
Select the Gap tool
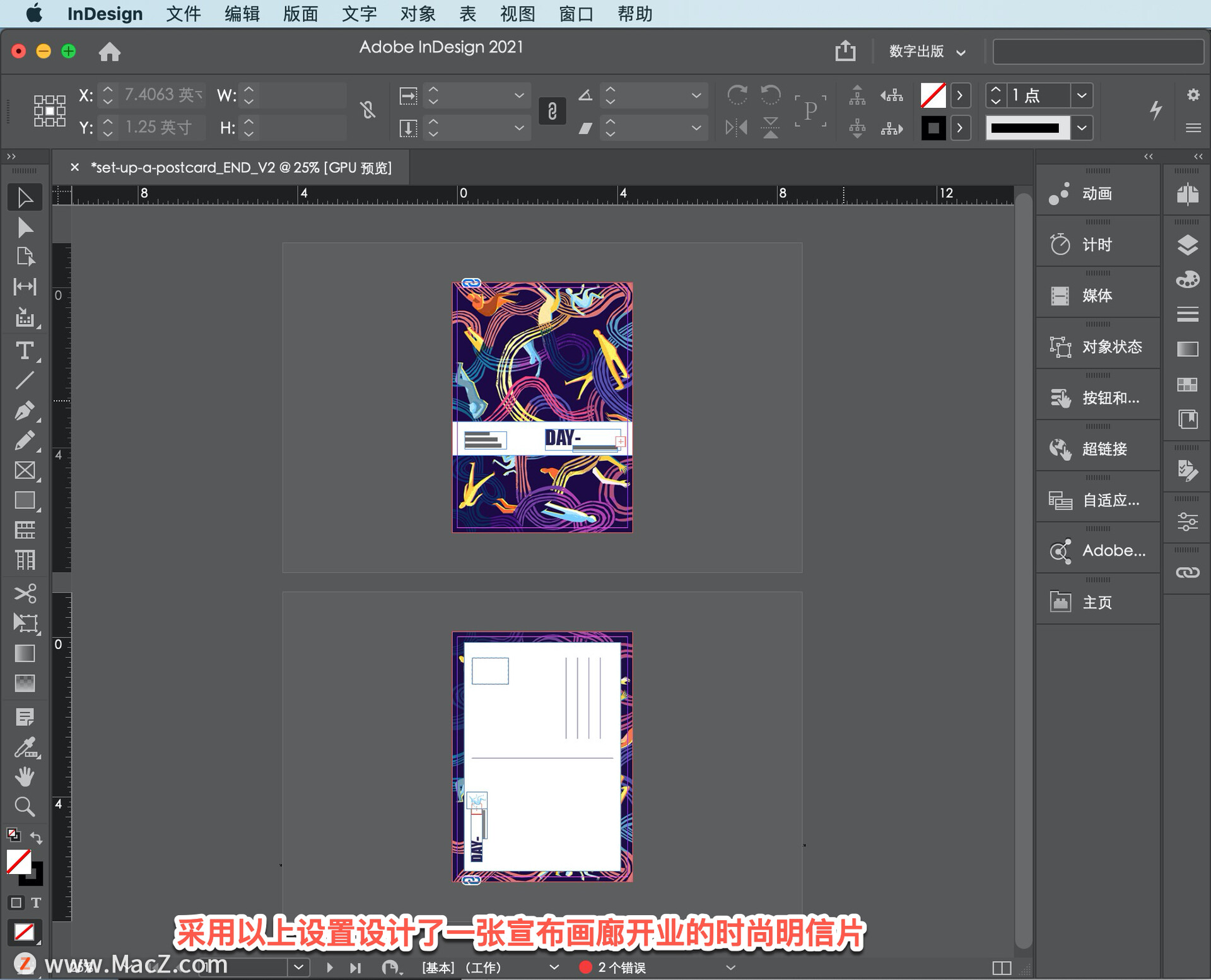(25, 287)
